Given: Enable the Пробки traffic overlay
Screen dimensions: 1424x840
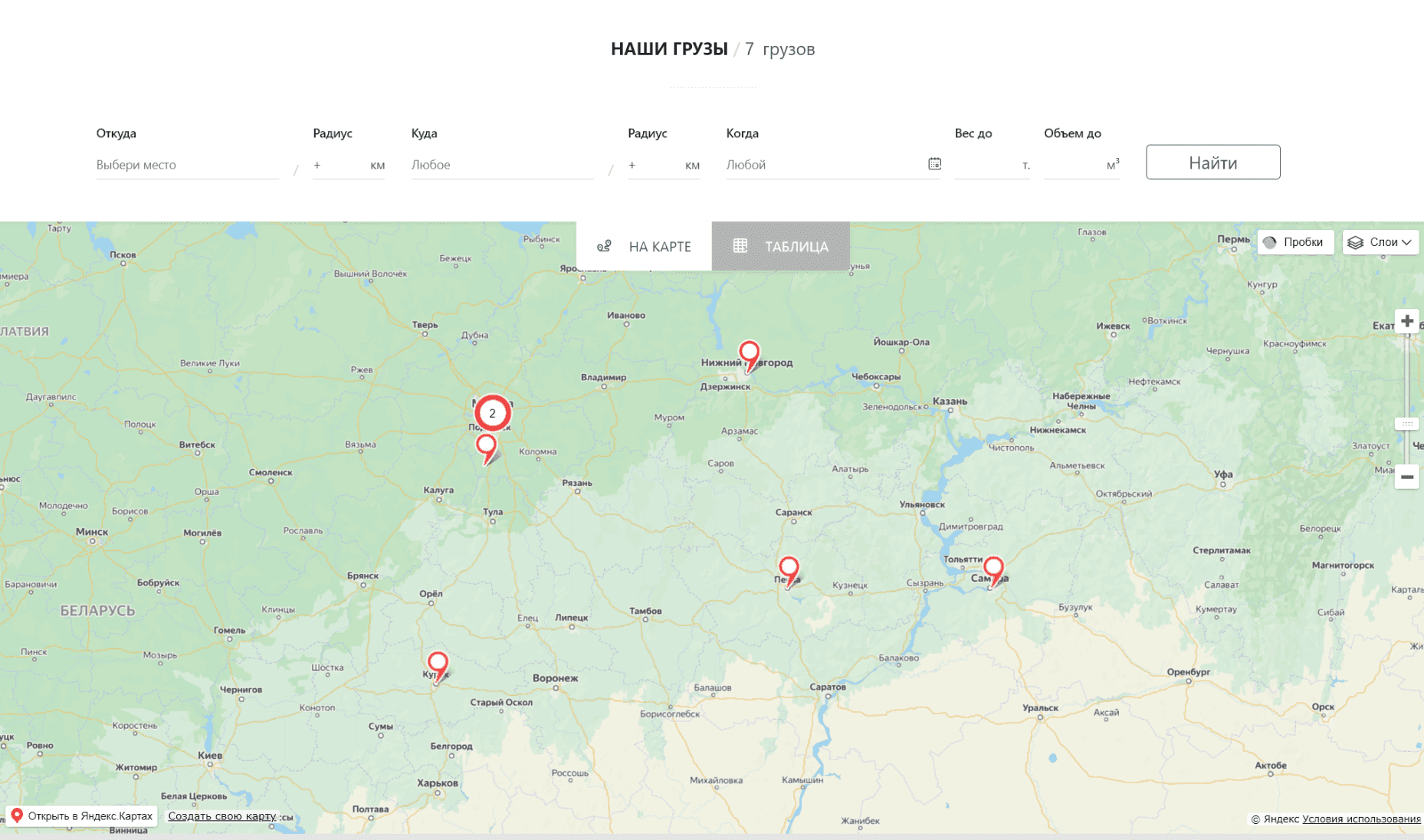Looking at the screenshot, I should [1295, 242].
